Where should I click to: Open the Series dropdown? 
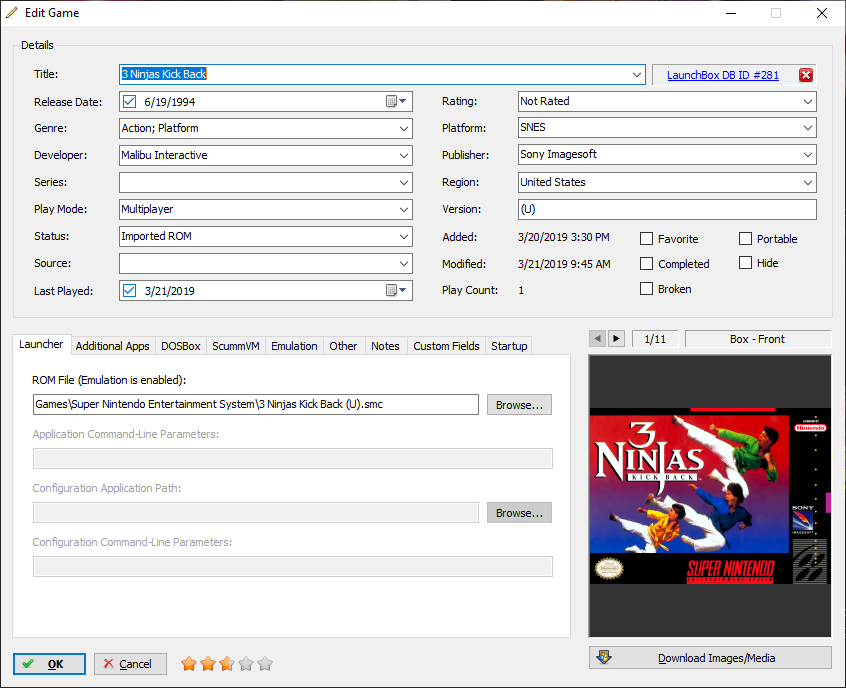(x=404, y=182)
